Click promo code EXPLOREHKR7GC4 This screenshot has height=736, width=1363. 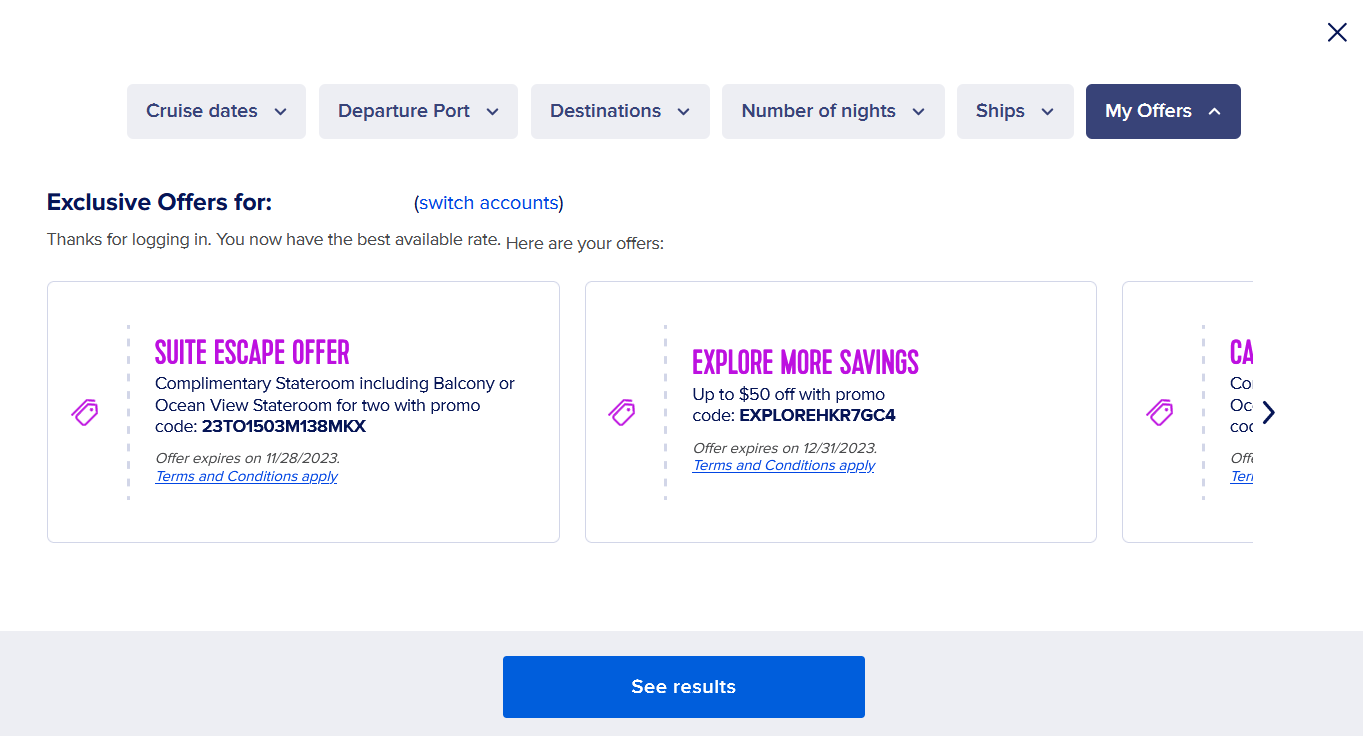point(817,415)
